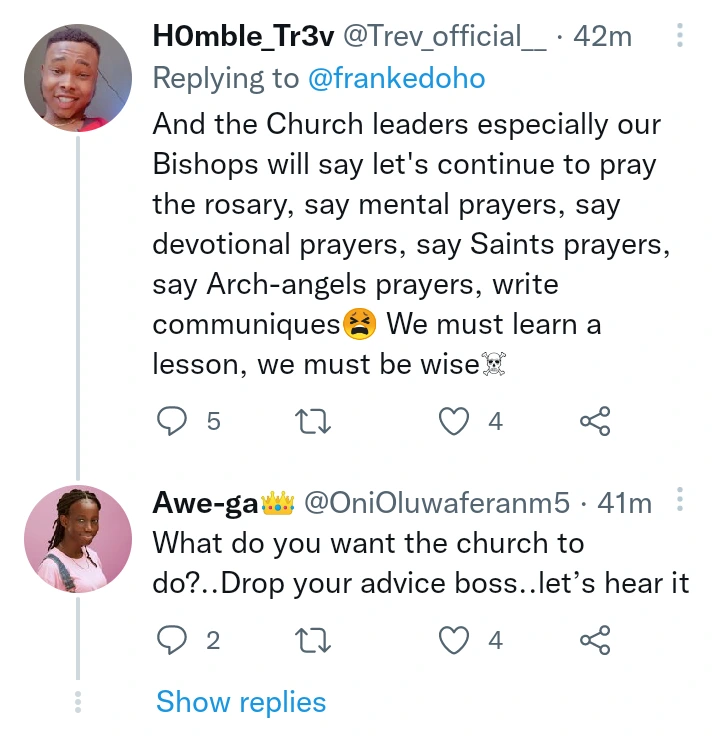
Task: Share H0mble_Tr3v's tweet
Action: pos(595,422)
